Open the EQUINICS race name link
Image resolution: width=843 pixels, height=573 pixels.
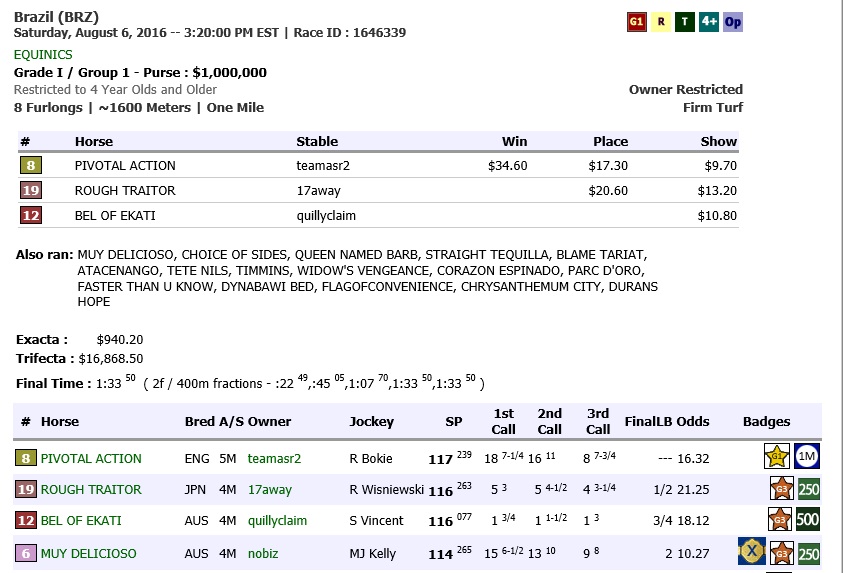(x=43, y=55)
